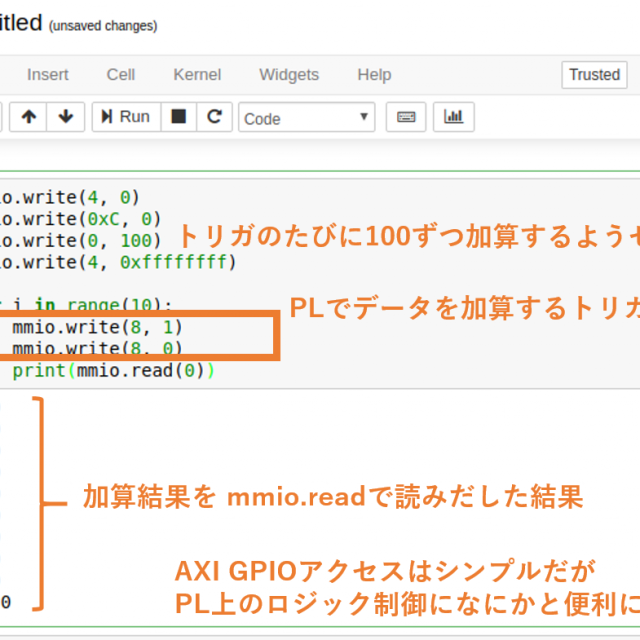Run the selected cell
The width and height of the screenshot is (640, 640).
click(124, 117)
